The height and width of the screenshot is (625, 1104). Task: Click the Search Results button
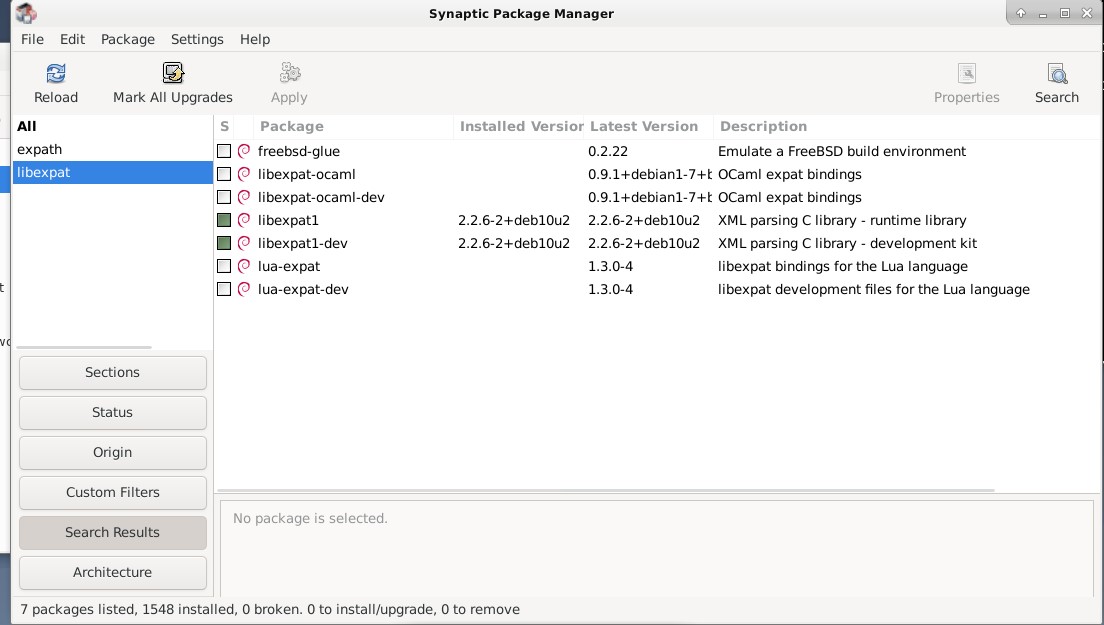(113, 533)
